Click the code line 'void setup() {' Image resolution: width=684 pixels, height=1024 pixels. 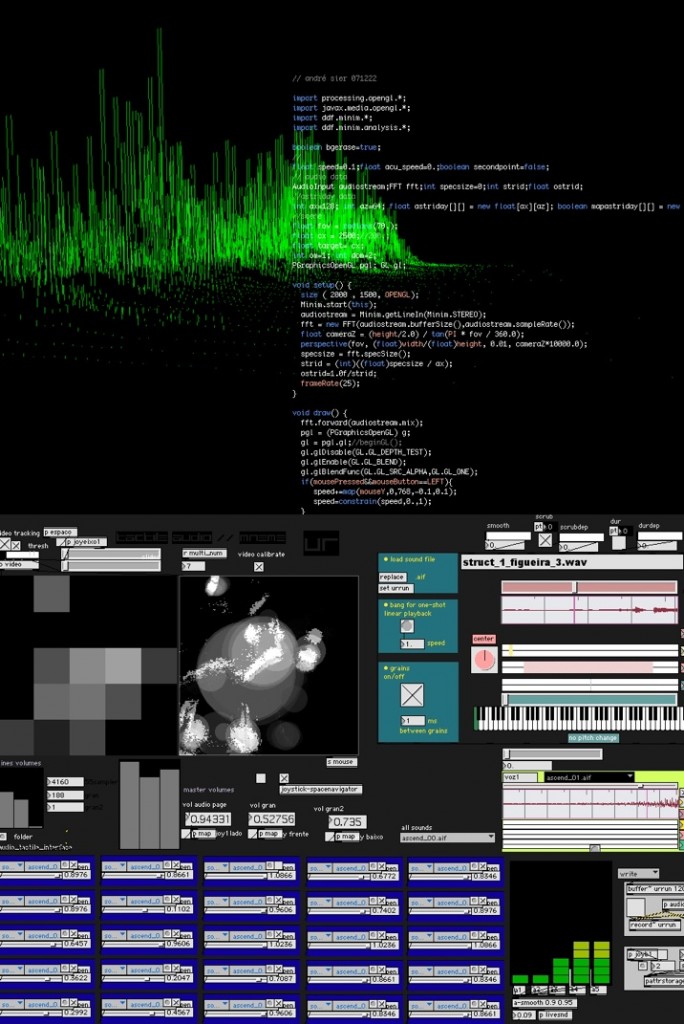pyautogui.click(x=322, y=285)
